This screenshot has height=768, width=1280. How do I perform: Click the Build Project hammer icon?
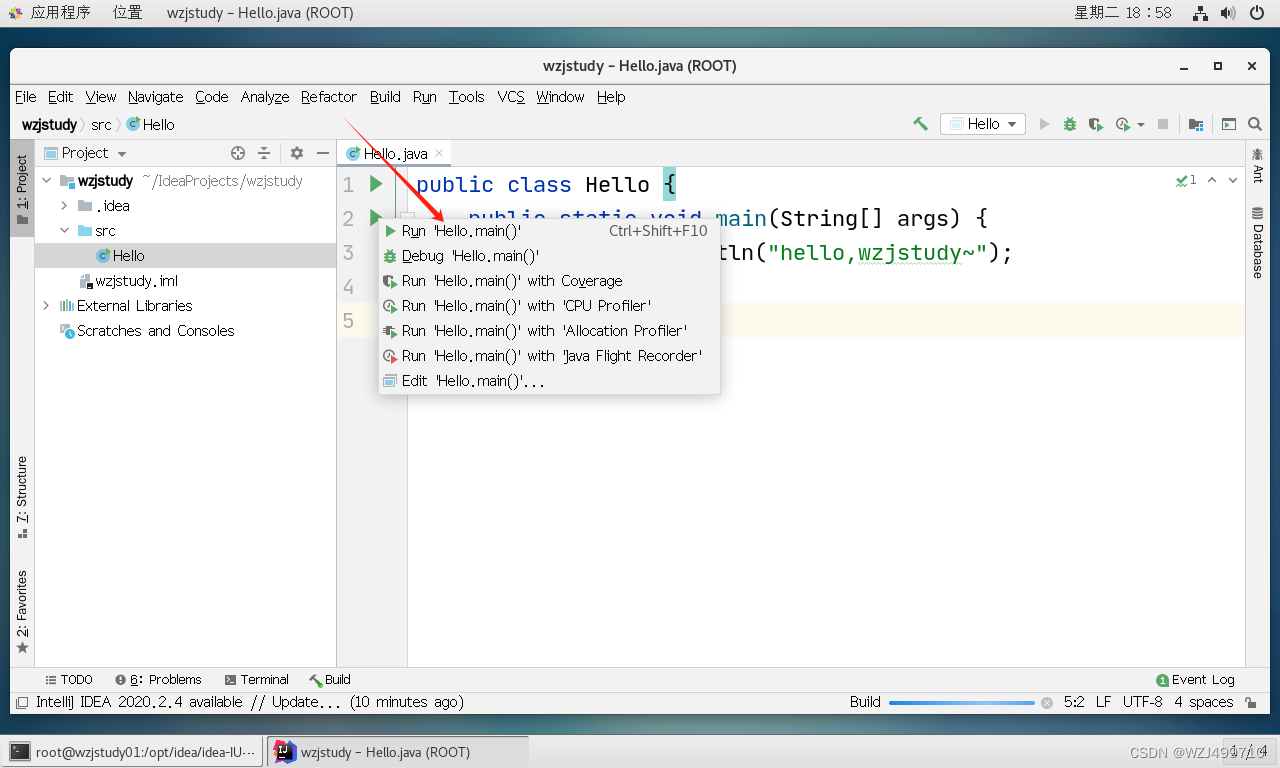point(920,124)
